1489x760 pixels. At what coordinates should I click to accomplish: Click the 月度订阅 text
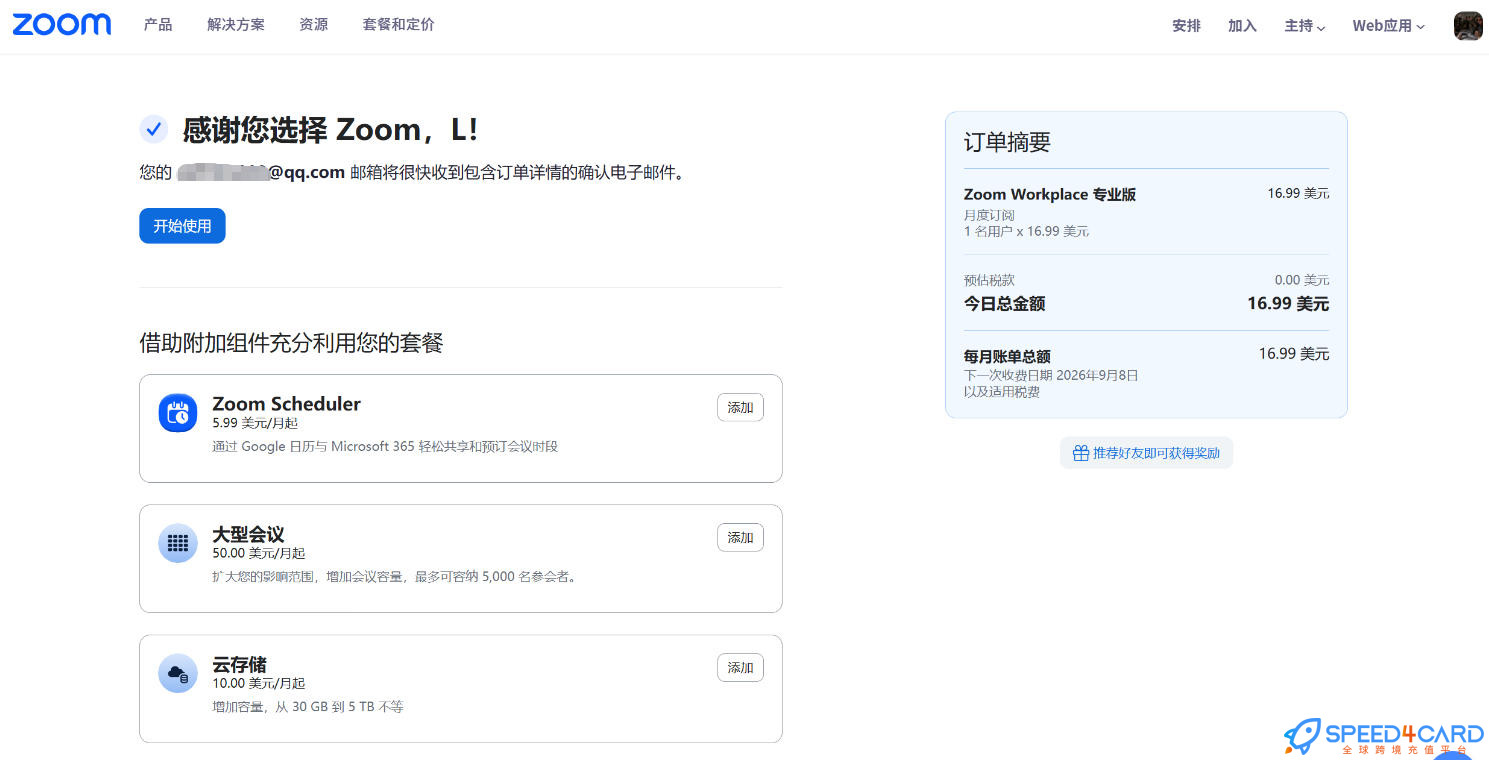pyautogui.click(x=989, y=215)
